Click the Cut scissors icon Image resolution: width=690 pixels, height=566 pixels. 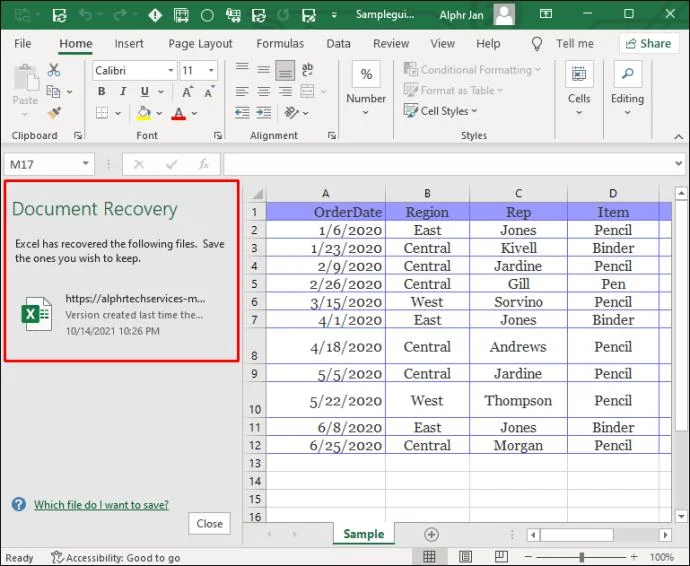[x=54, y=70]
